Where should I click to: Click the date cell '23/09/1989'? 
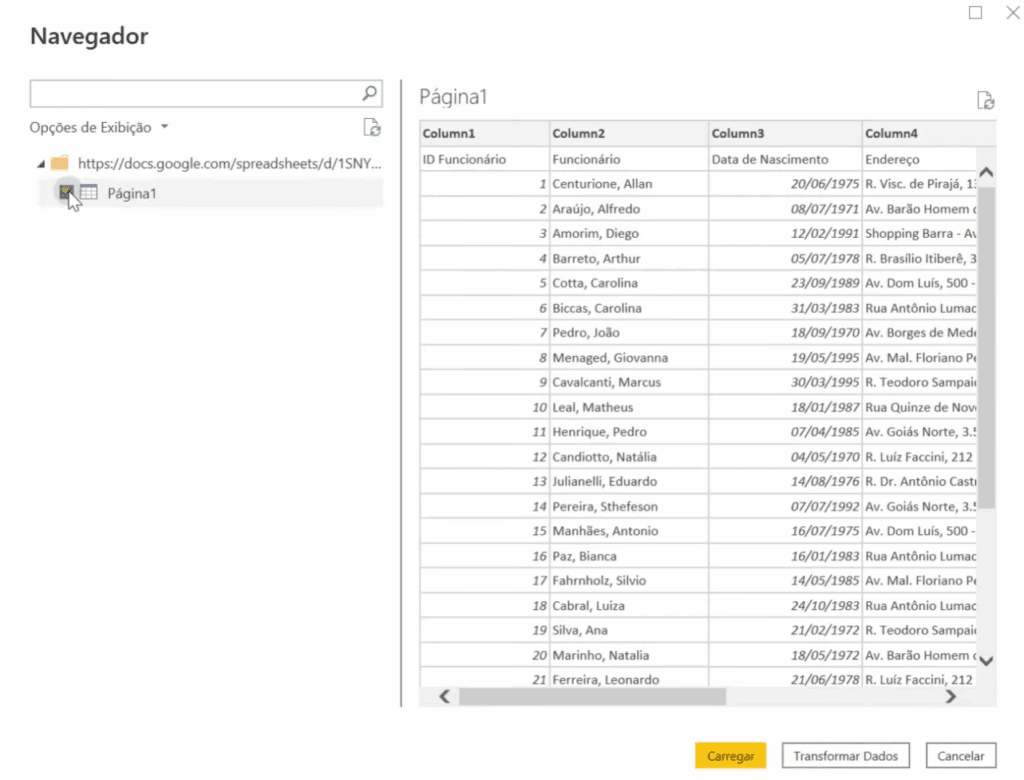785,284
